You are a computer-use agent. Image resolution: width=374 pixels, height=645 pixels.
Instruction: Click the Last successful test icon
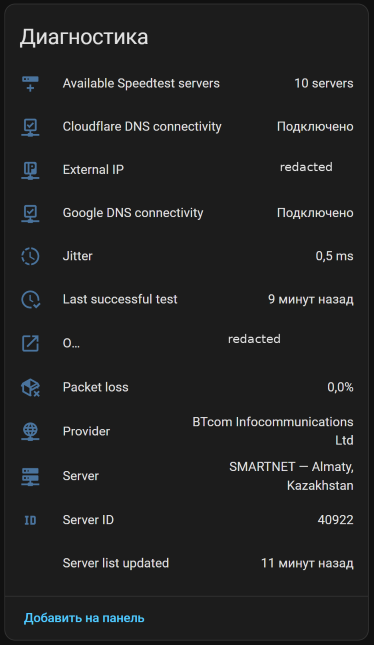pos(30,299)
